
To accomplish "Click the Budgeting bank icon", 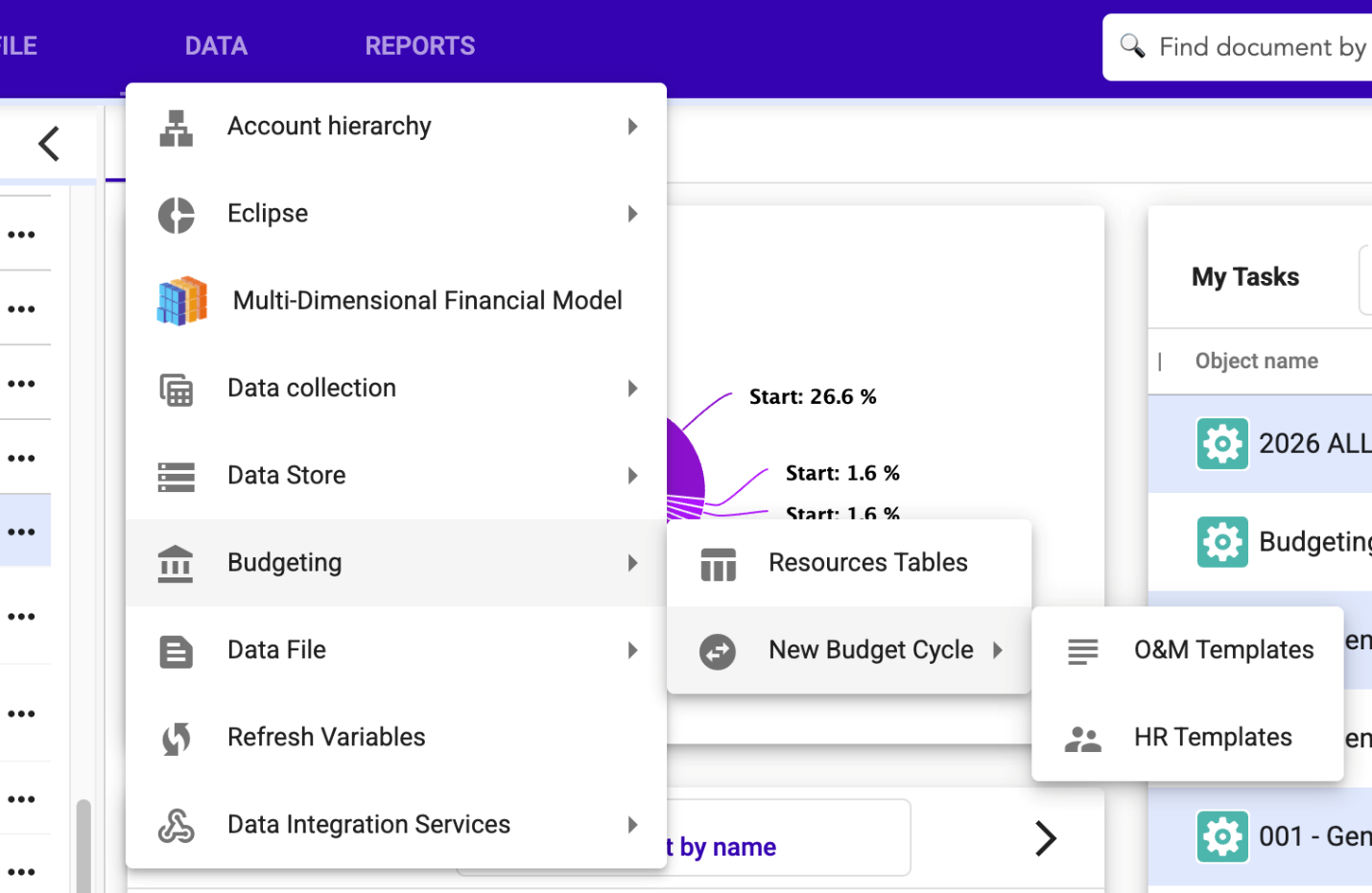I will coord(176,564).
